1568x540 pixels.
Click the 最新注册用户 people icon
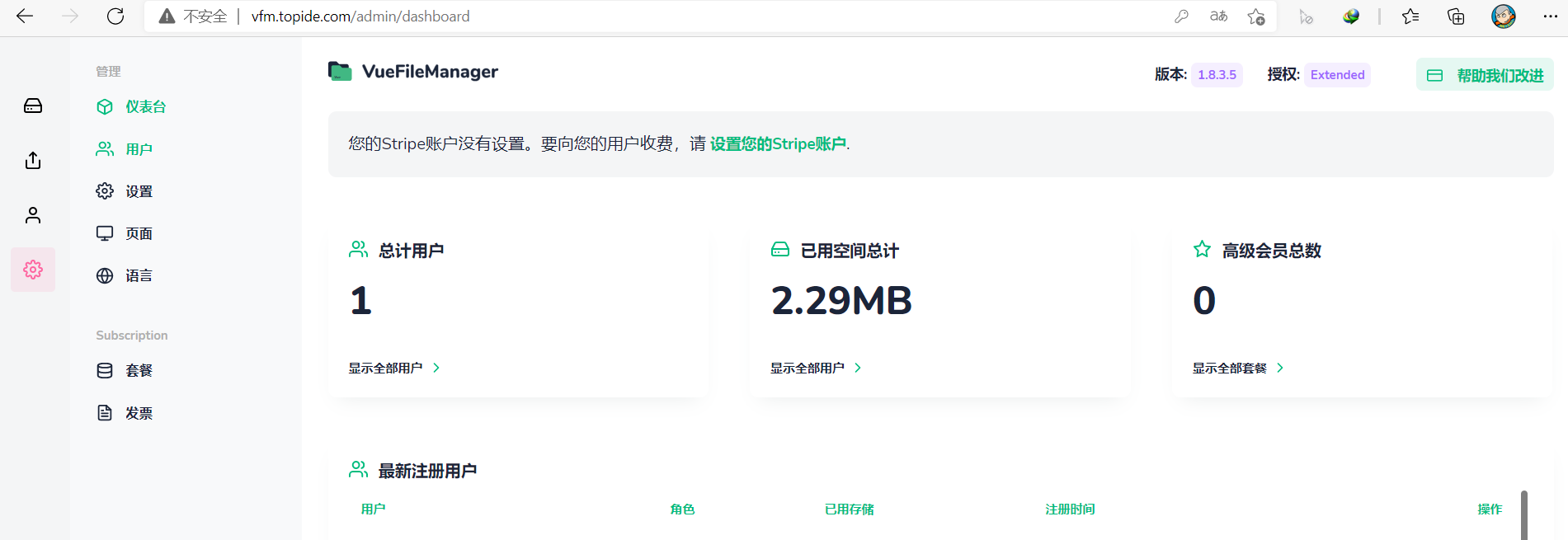(x=358, y=469)
